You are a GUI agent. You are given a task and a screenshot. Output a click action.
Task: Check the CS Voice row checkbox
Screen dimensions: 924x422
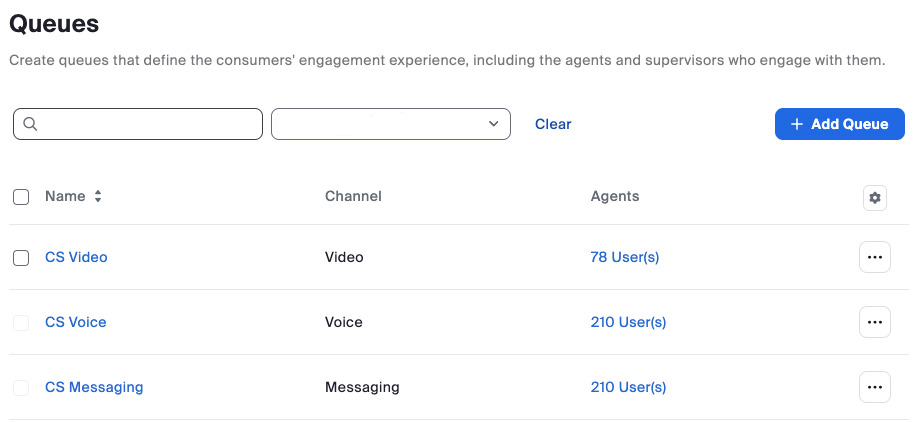click(x=21, y=322)
